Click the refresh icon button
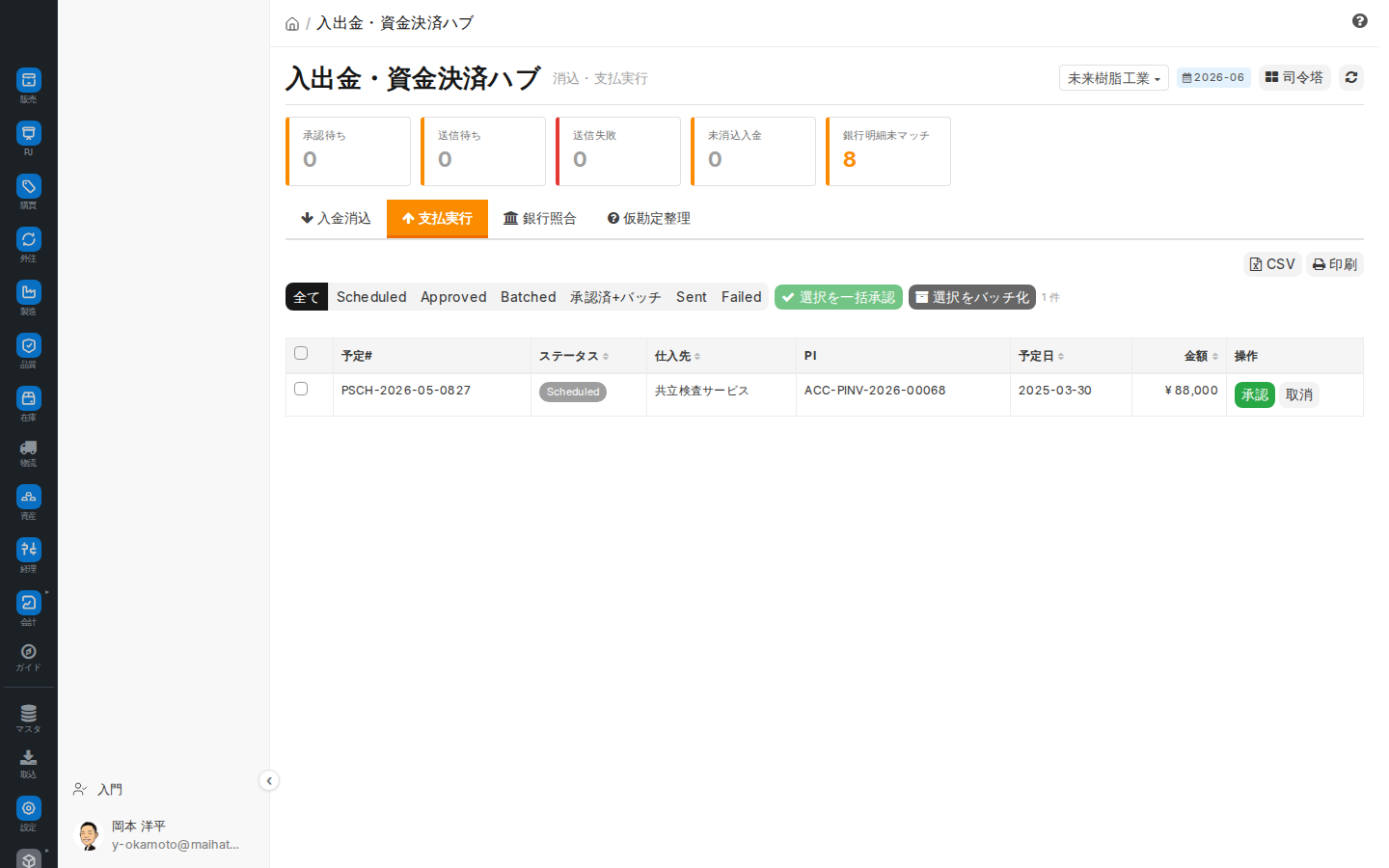 pos(1351,77)
